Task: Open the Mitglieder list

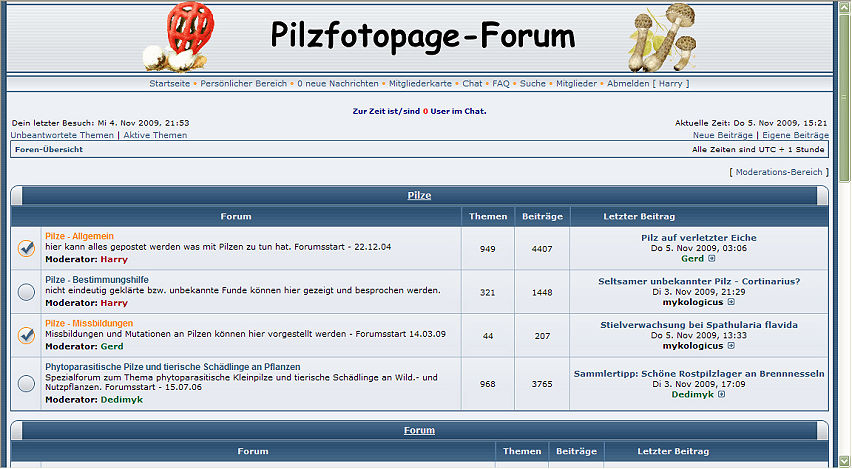Action: coord(577,84)
